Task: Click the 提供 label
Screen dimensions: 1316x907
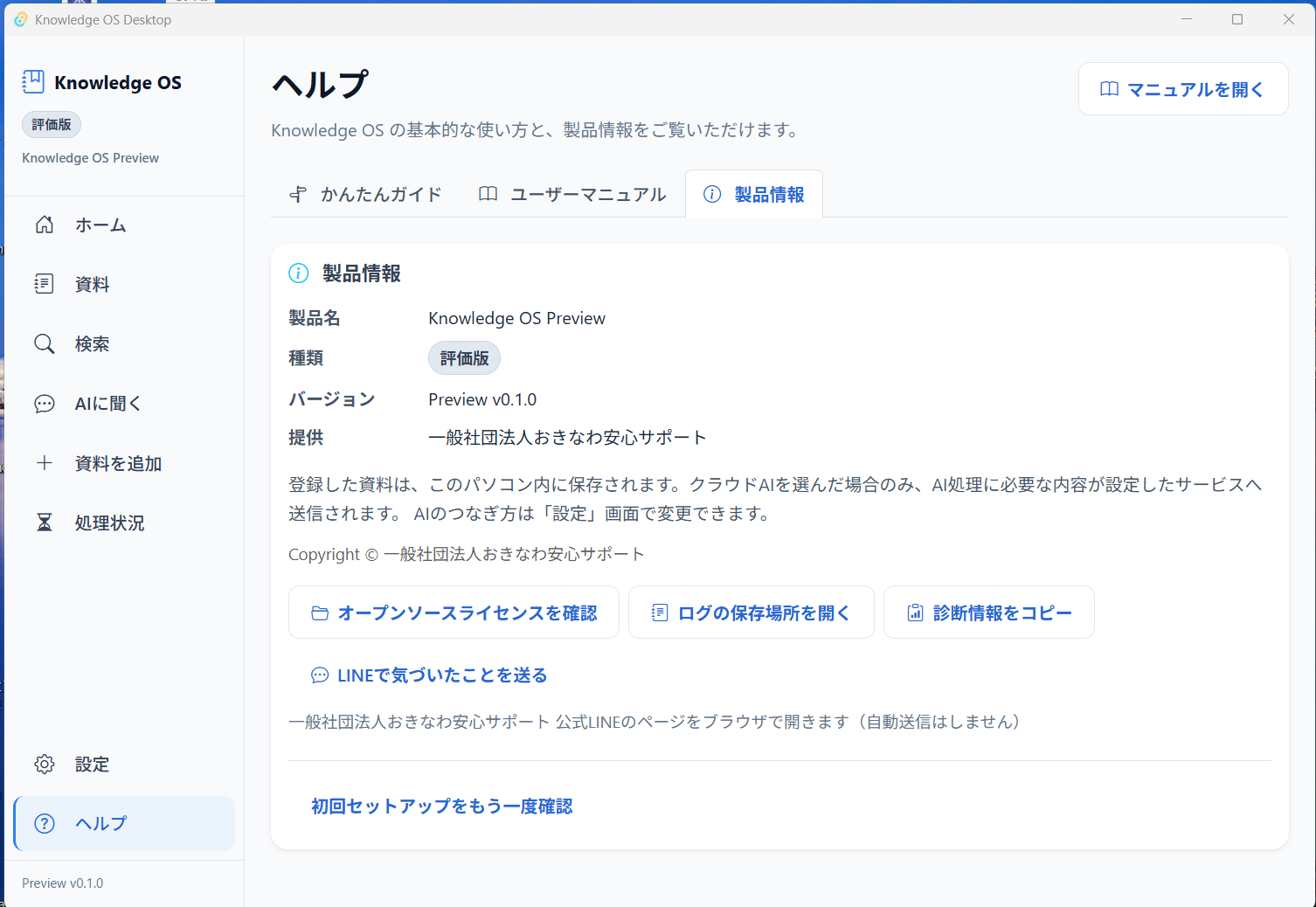Action: click(306, 438)
